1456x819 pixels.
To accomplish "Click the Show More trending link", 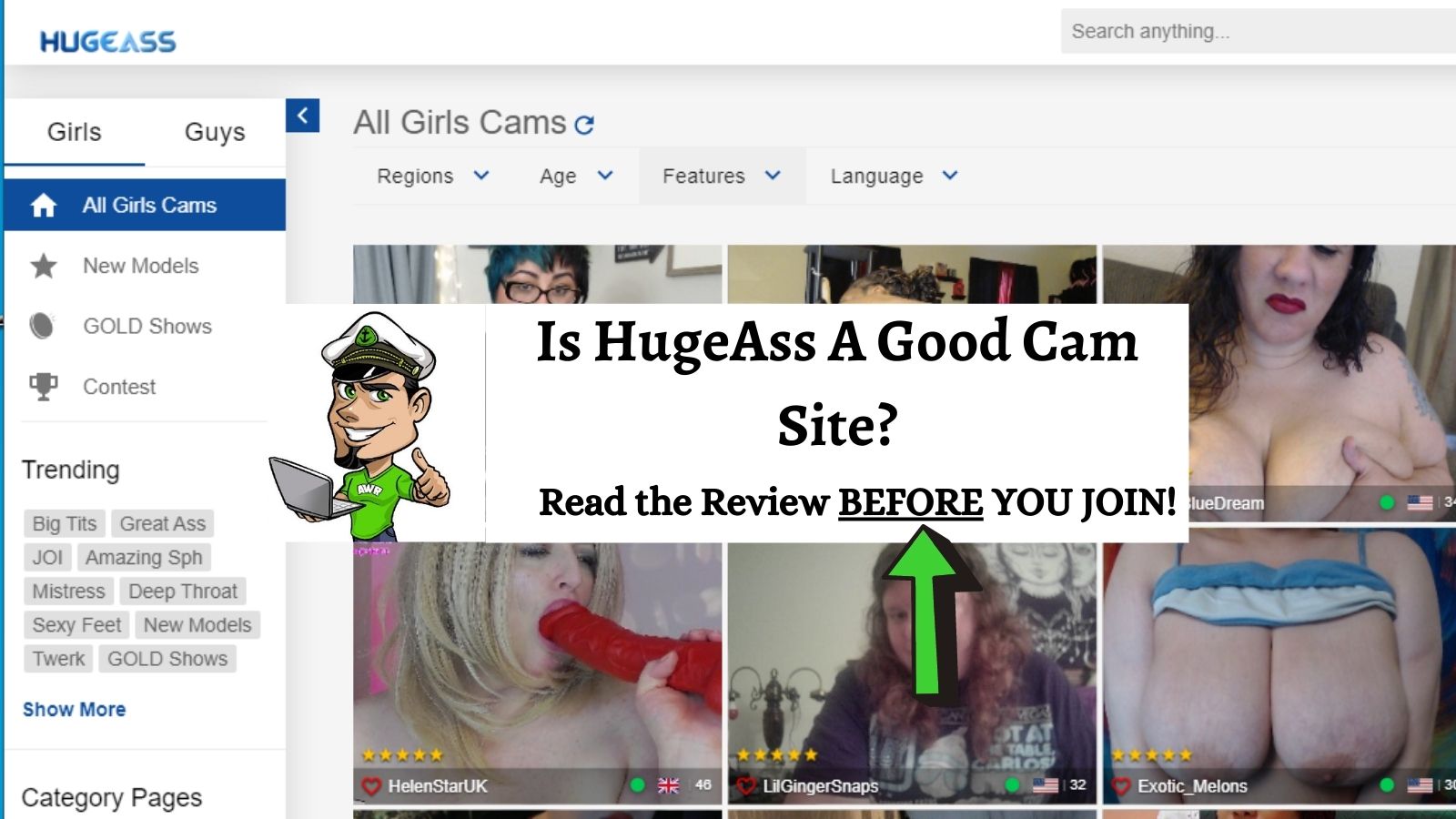I will [x=74, y=710].
